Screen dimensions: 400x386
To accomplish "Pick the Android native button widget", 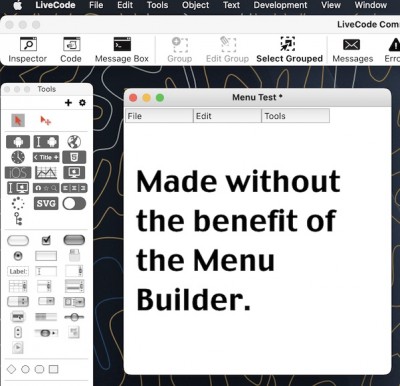I will [x=18, y=142].
